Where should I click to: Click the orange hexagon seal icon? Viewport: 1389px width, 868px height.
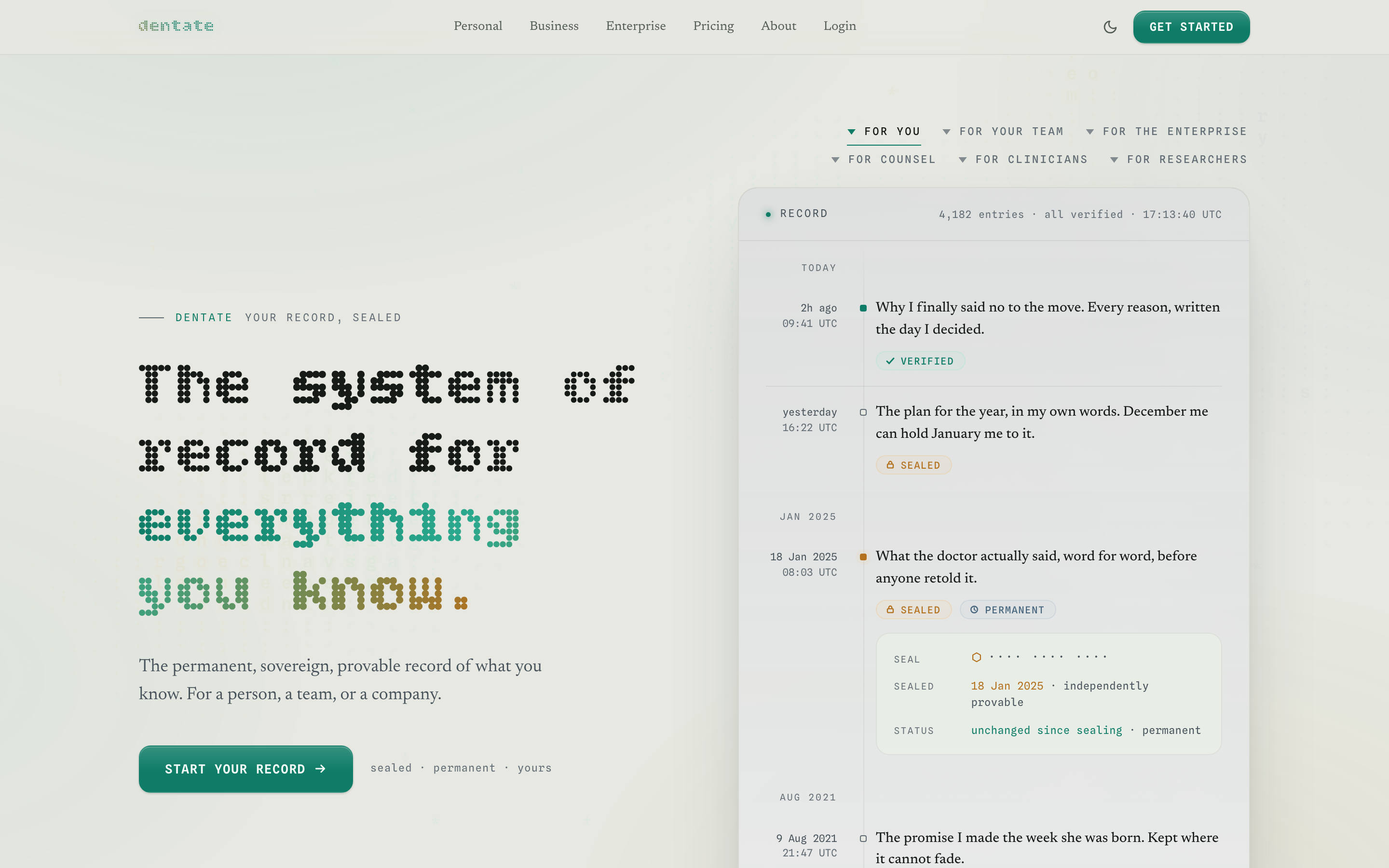pyautogui.click(x=976, y=657)
